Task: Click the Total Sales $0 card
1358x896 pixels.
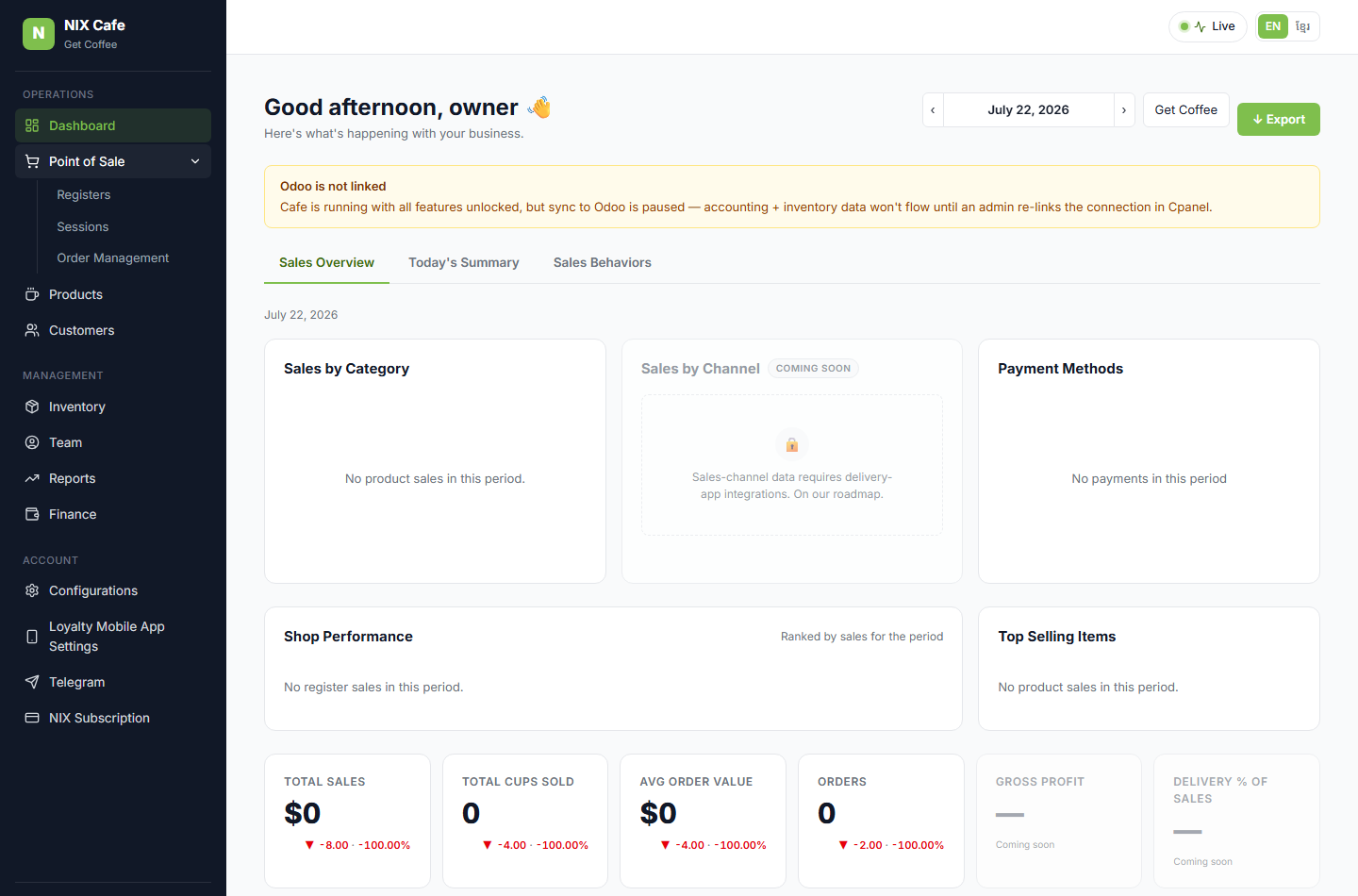Action: coord(347,821)
